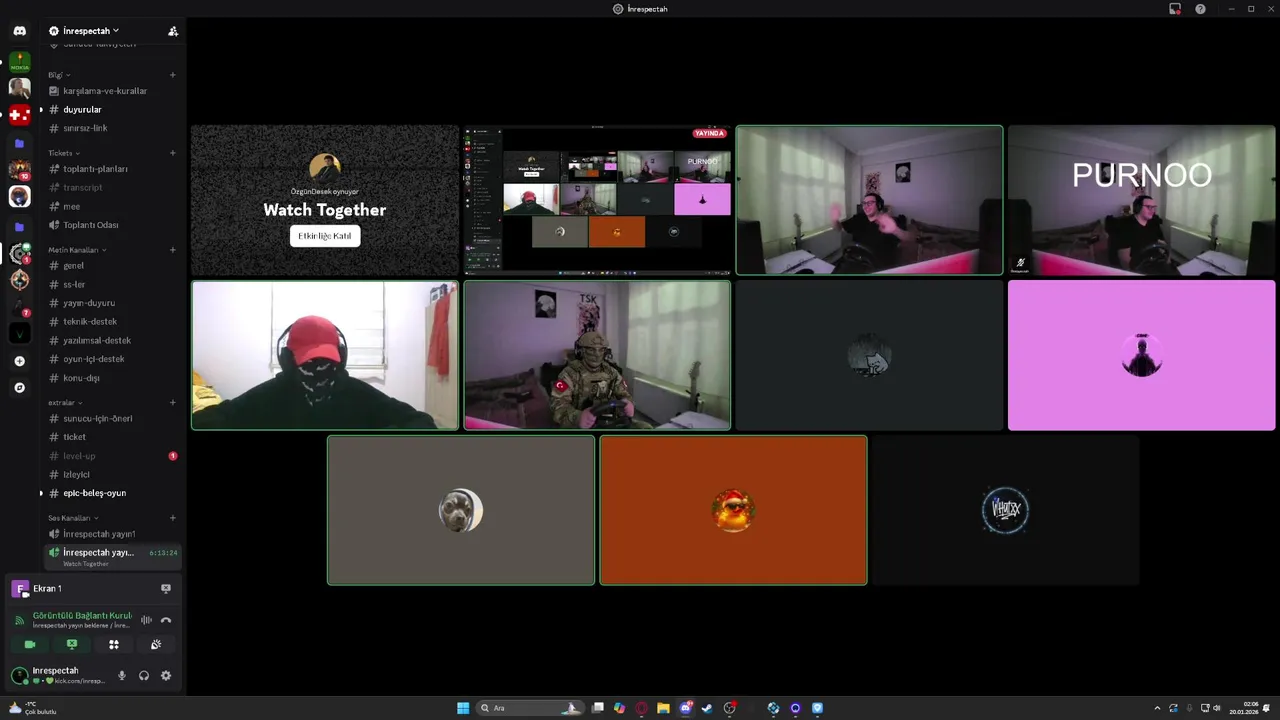Select the YAYINDA live screen share tile

(x=597, y=200)
